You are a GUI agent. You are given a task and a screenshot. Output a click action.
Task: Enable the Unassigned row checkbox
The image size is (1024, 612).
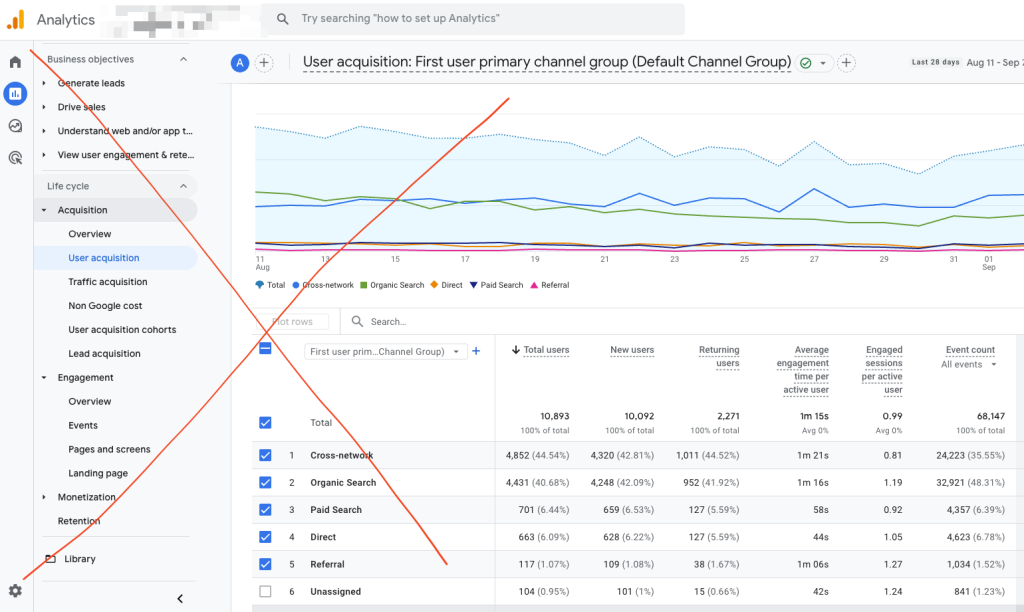[x=265, y=591]
